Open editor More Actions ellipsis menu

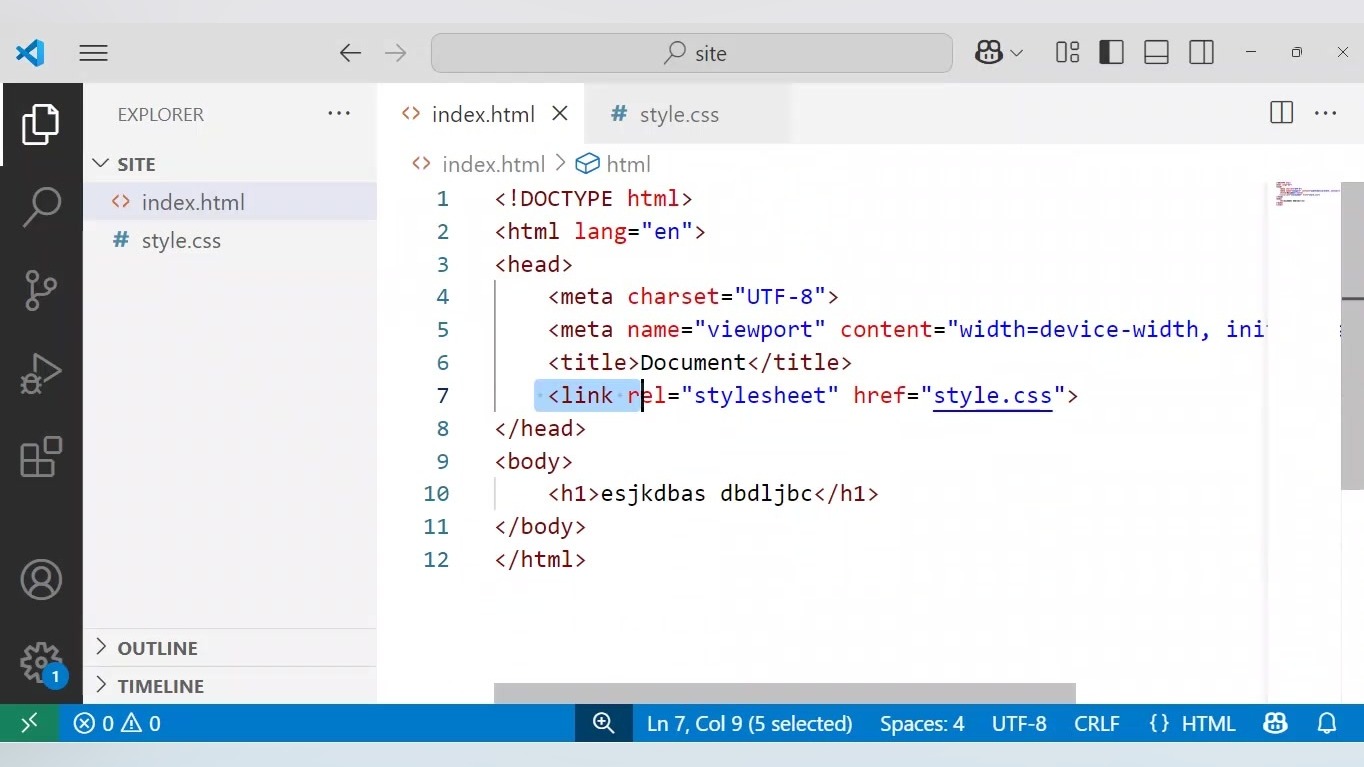pyautogui.click(x=1326, y=114)
